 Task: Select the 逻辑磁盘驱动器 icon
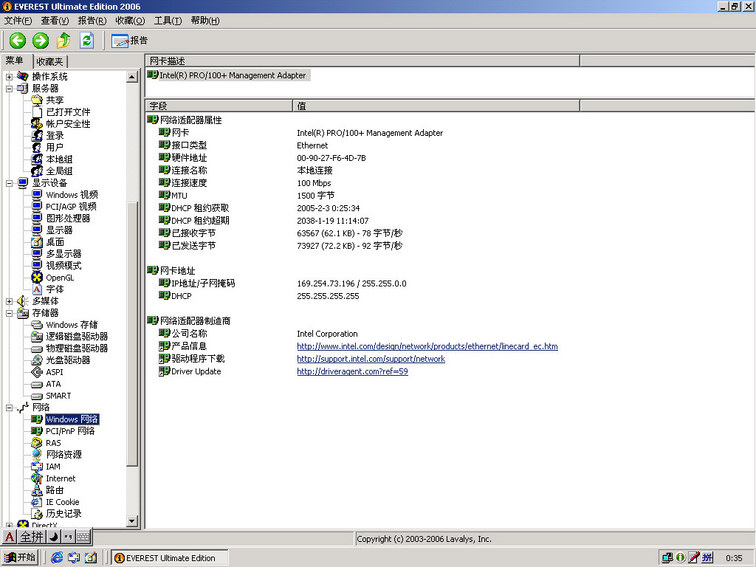click(37, 337)
